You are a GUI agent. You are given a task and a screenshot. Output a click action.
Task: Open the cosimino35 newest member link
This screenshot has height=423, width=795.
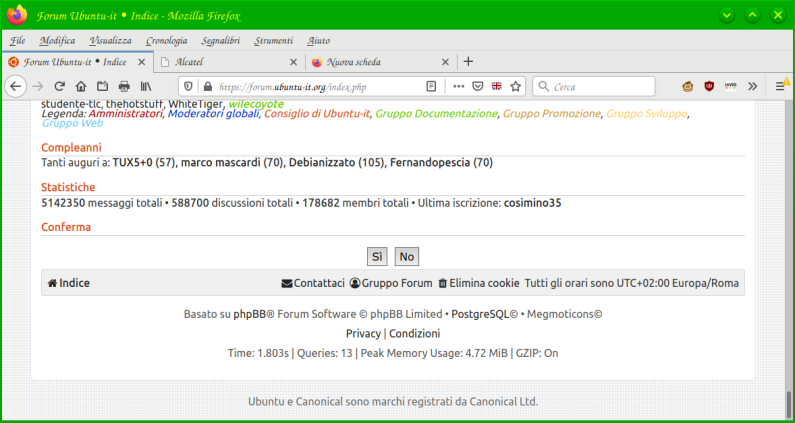[532, 203]
